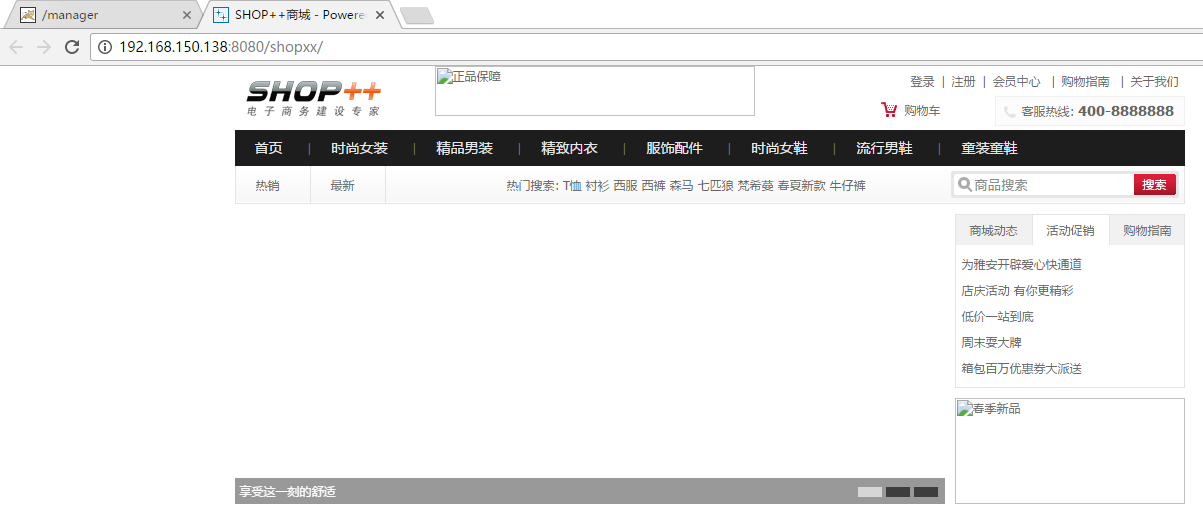
Task: Open 精品男装 category in navigation
Action: point(464,148)
